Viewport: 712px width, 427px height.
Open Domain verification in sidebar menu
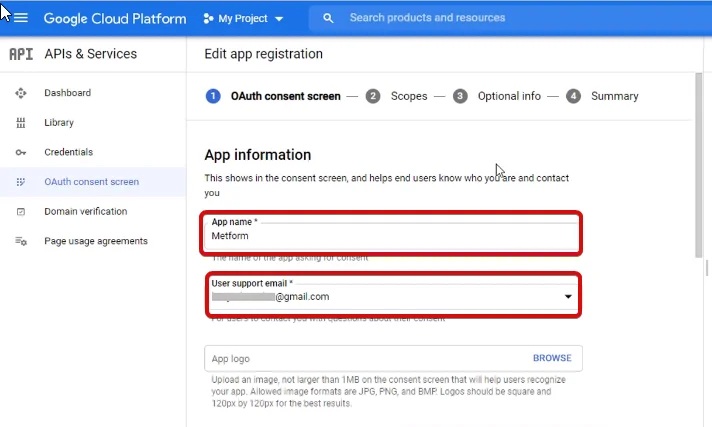tap(85, 212)
